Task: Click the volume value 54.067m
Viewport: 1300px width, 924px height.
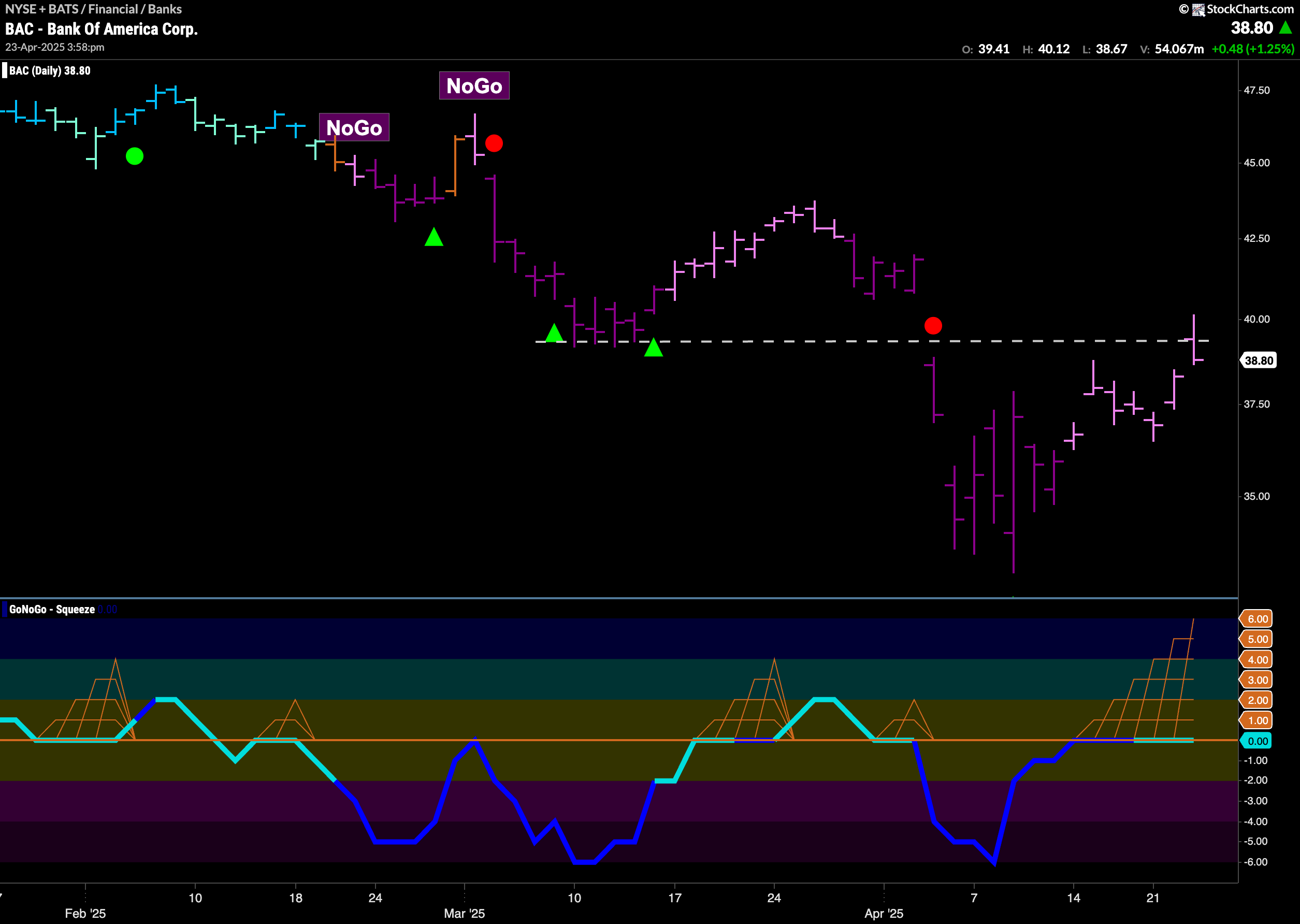Action: [x=1179, y=49]
